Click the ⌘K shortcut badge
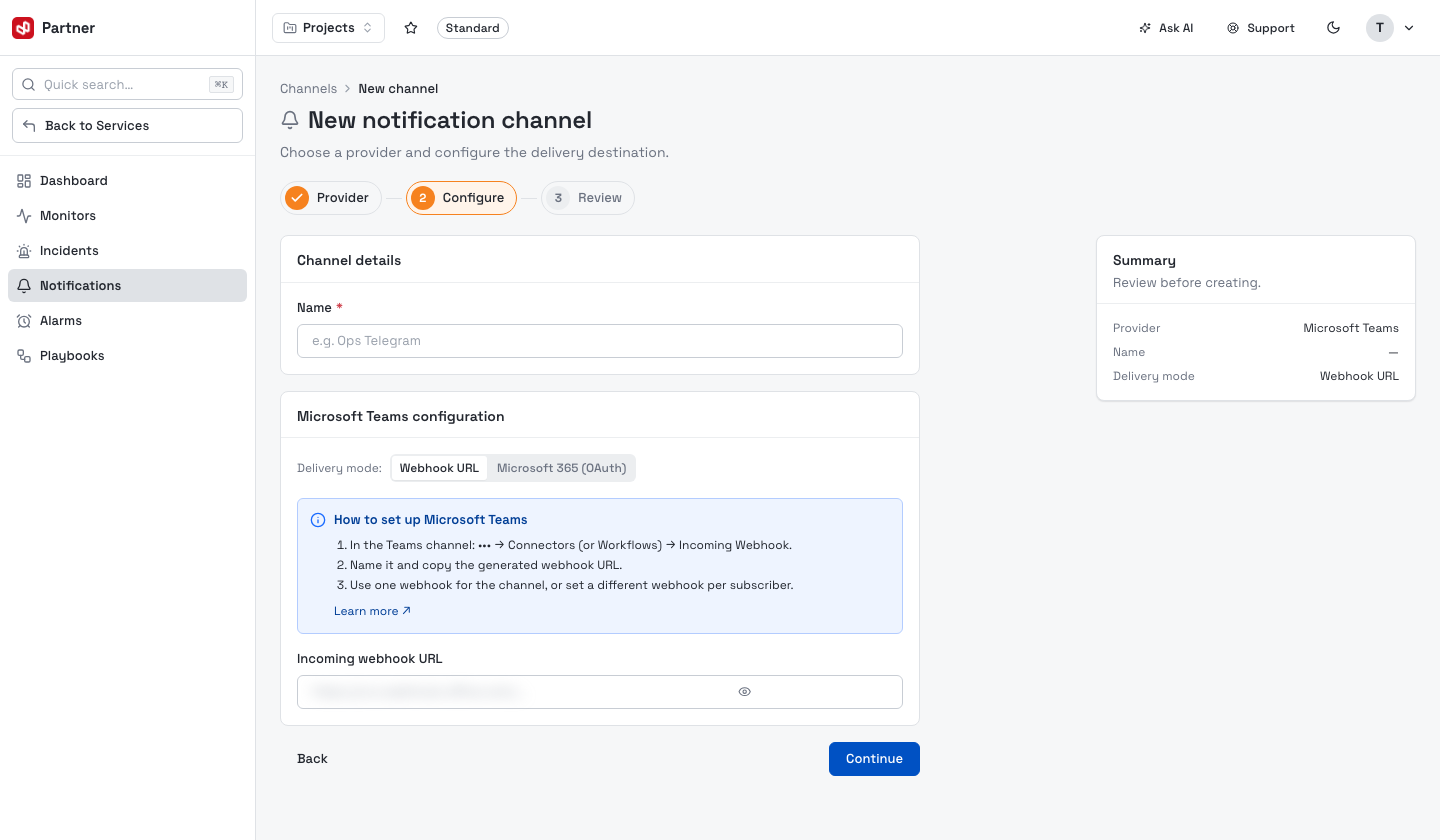Image resolution: width=1440 pixels, height=840 pixels. click(x=221, y=85)
